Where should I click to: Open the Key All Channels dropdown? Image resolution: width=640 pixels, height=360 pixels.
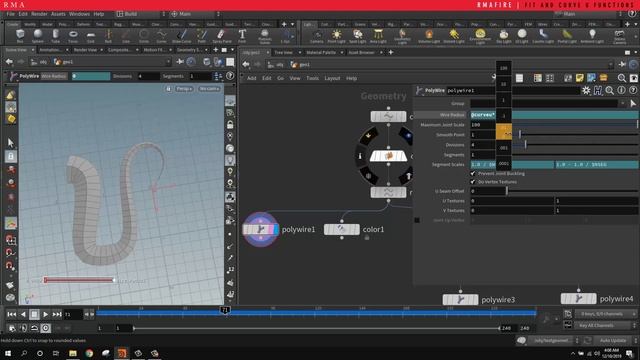pyautogui.click(x=605, y=325)
